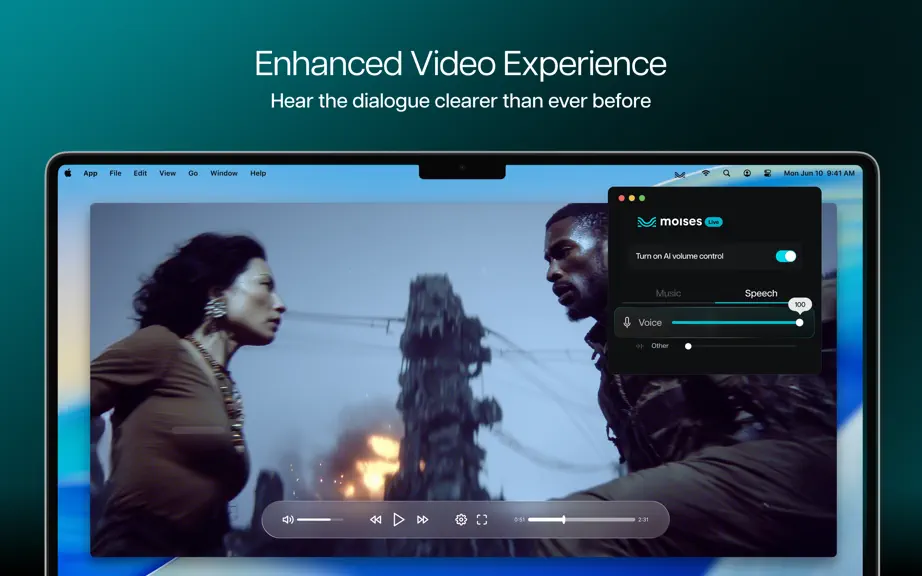Maximize the Moises panel with green button
Screen dimensions: 922x576
pyautogui.click(x=642, y=198)
